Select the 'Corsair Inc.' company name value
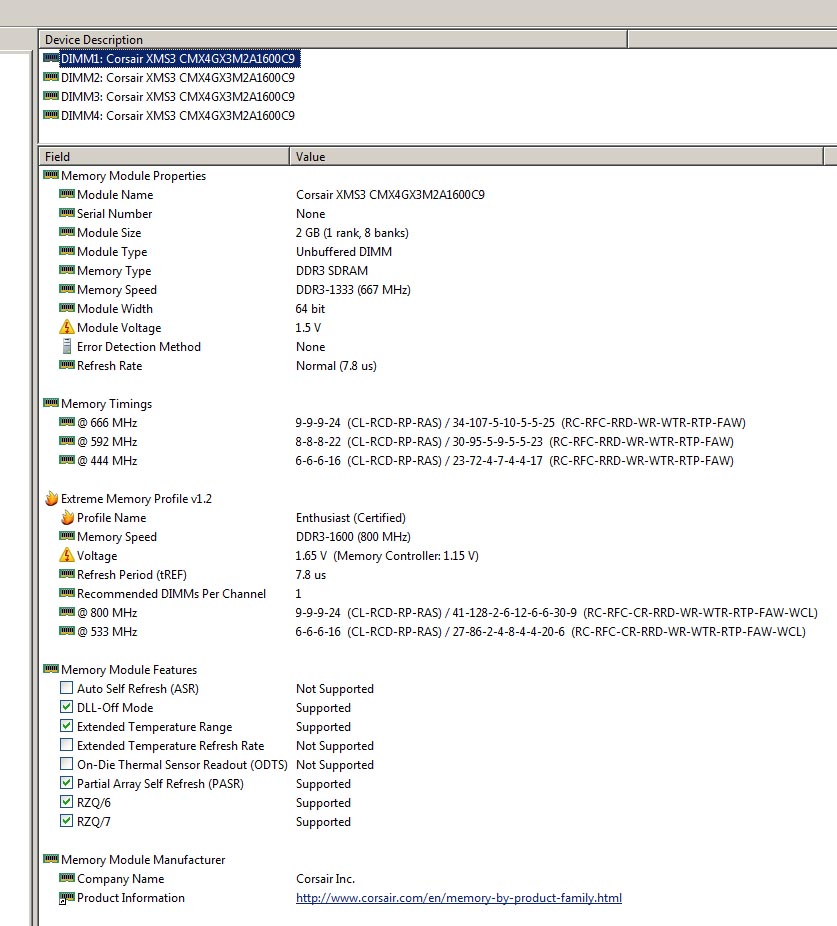Image resolution: width=837 pixels, height=926 pixels. click(325, 879)
